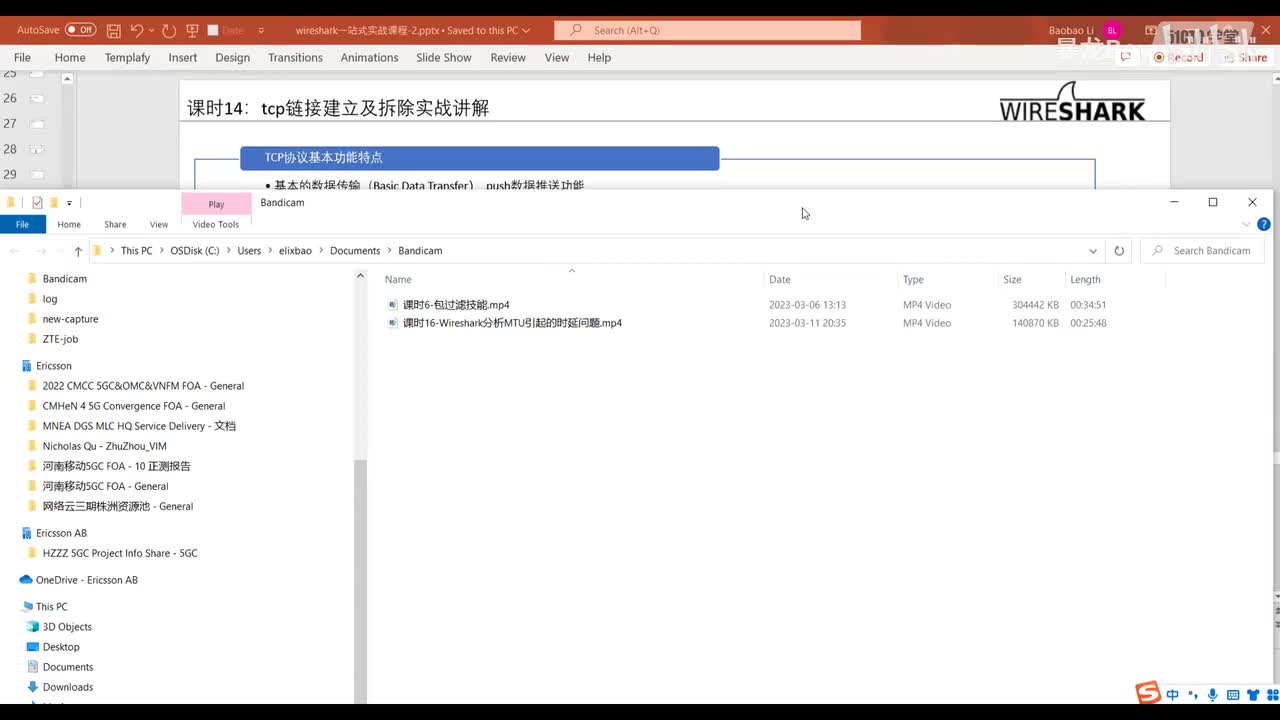The height and width of the screenshot is (720, 1280).
Task: Switch to PowerPoint Home tab
Action: (x=70, y=58)
